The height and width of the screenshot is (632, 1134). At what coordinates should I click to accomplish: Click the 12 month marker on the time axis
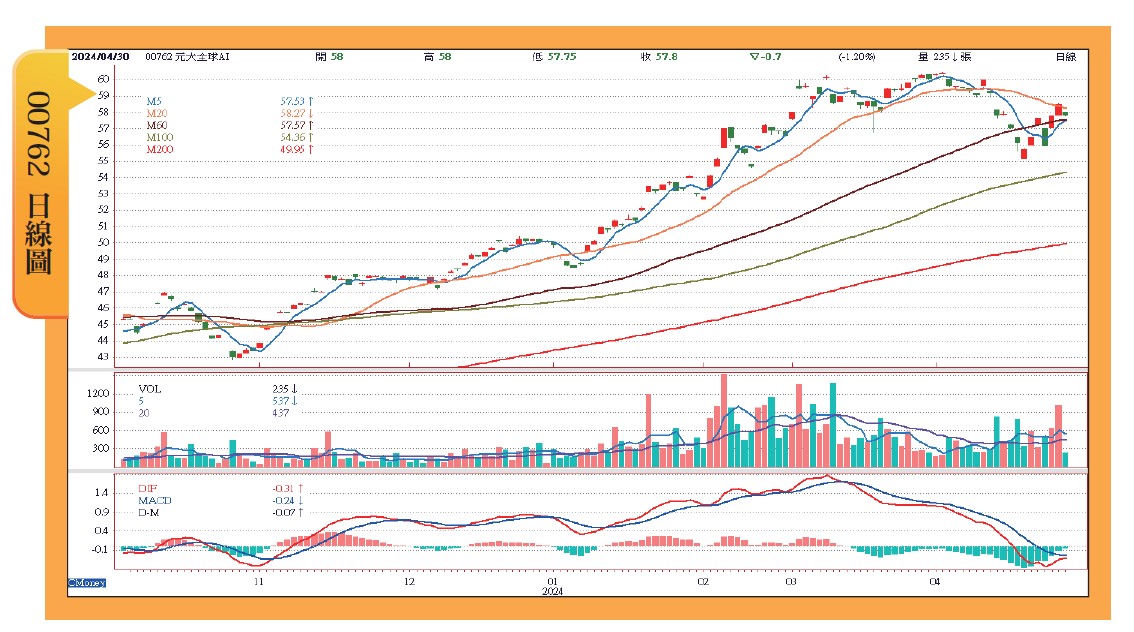(x=409, y=580)
